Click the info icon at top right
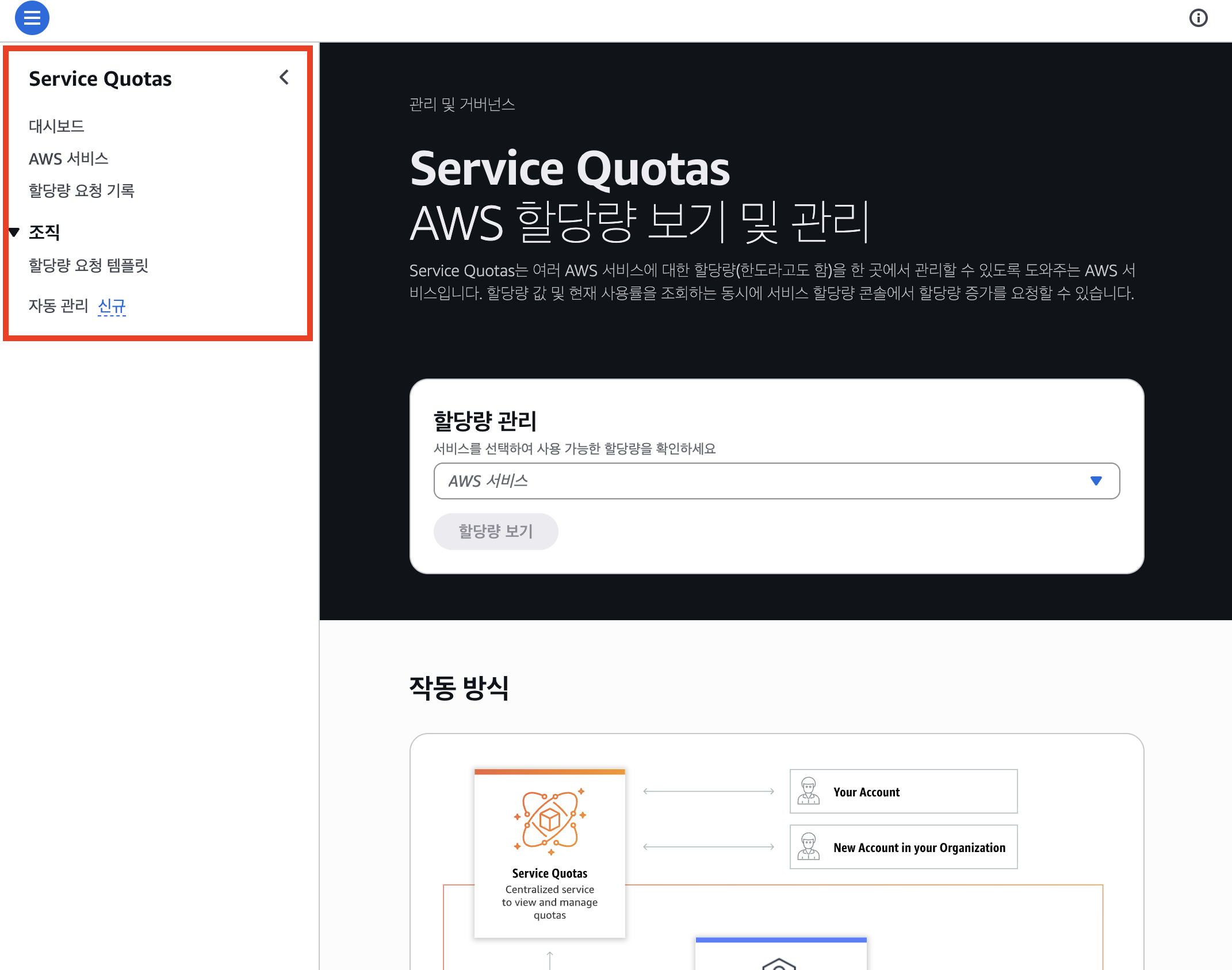The image size is (1232, 970). coord(1199,18)
